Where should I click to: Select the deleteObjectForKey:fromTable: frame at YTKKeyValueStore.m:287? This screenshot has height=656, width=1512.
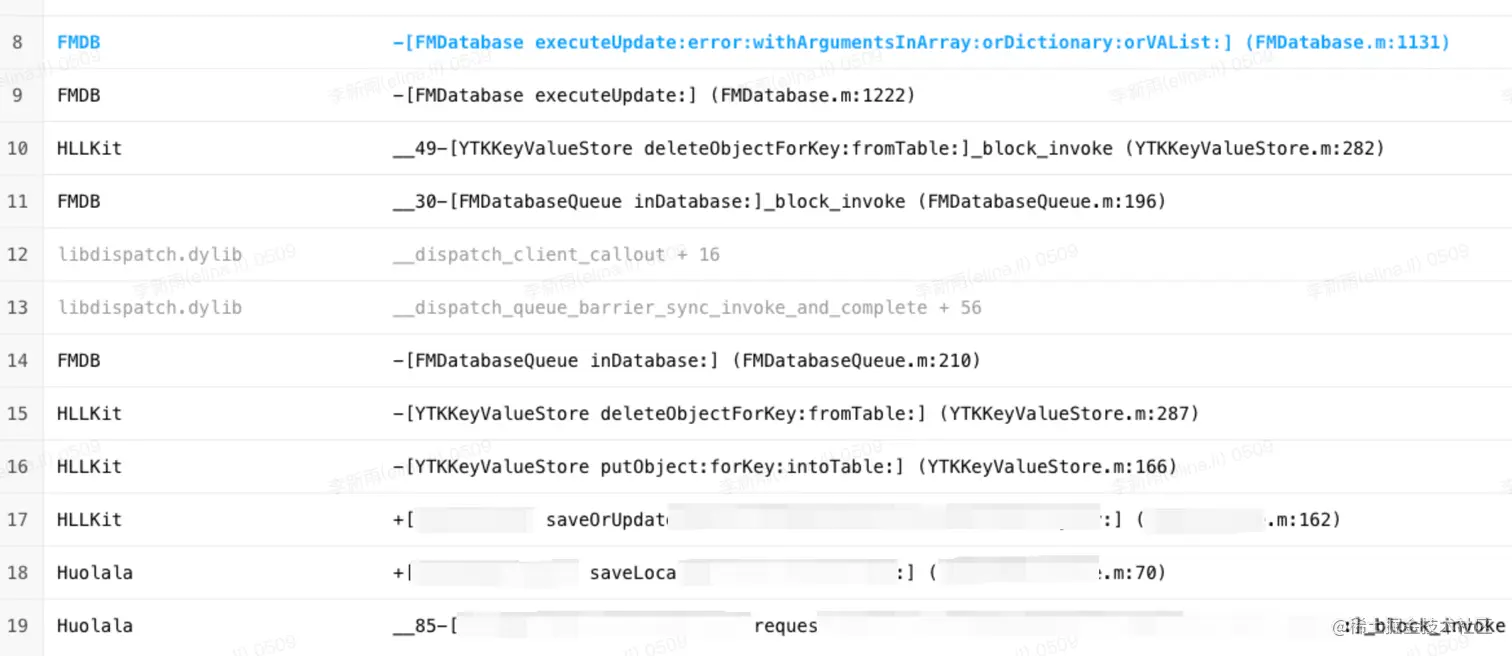pos(796,413)
